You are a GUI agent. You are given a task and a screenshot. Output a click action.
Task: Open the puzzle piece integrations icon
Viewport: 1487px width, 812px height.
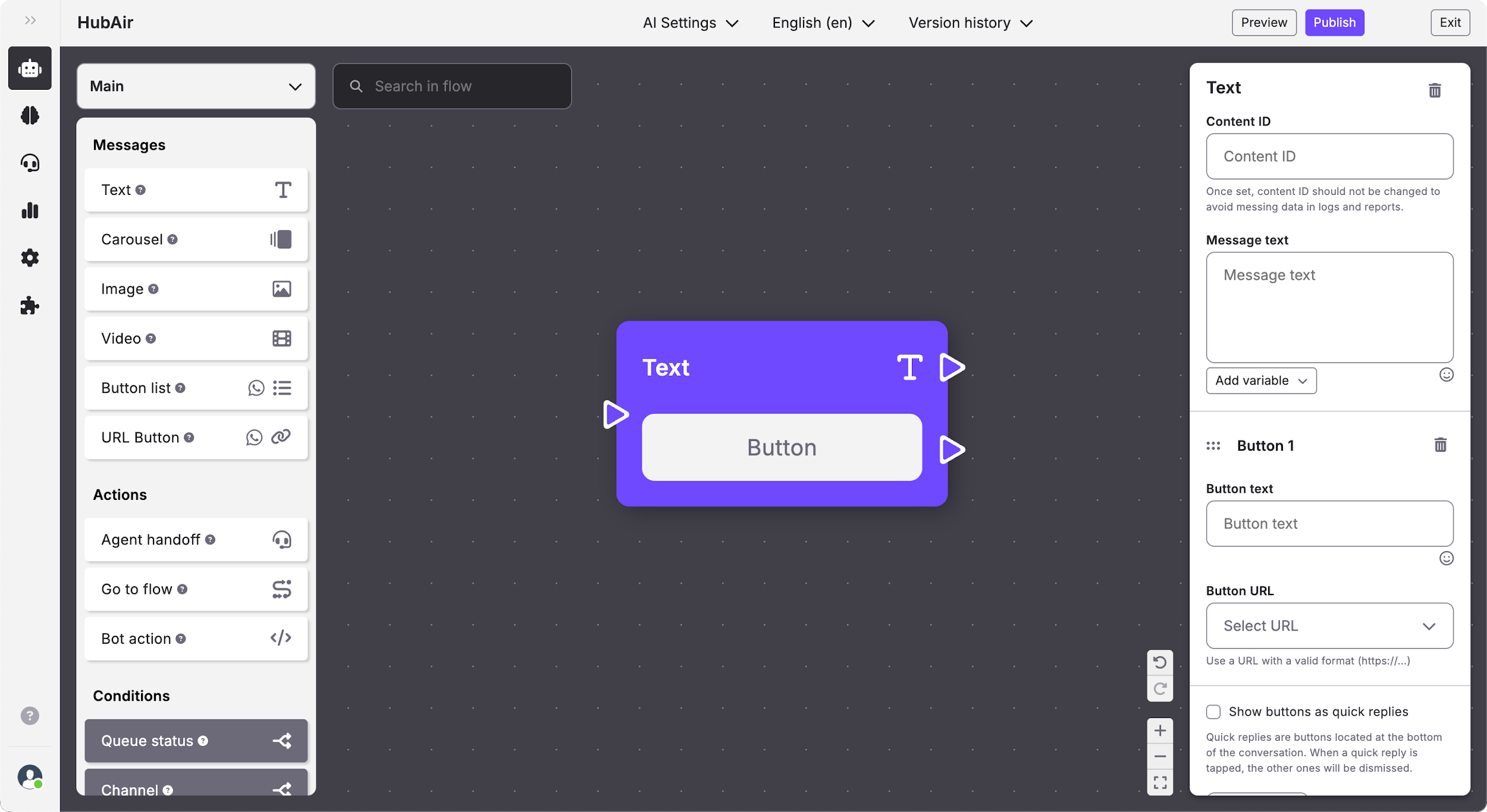tap(30, 306)
